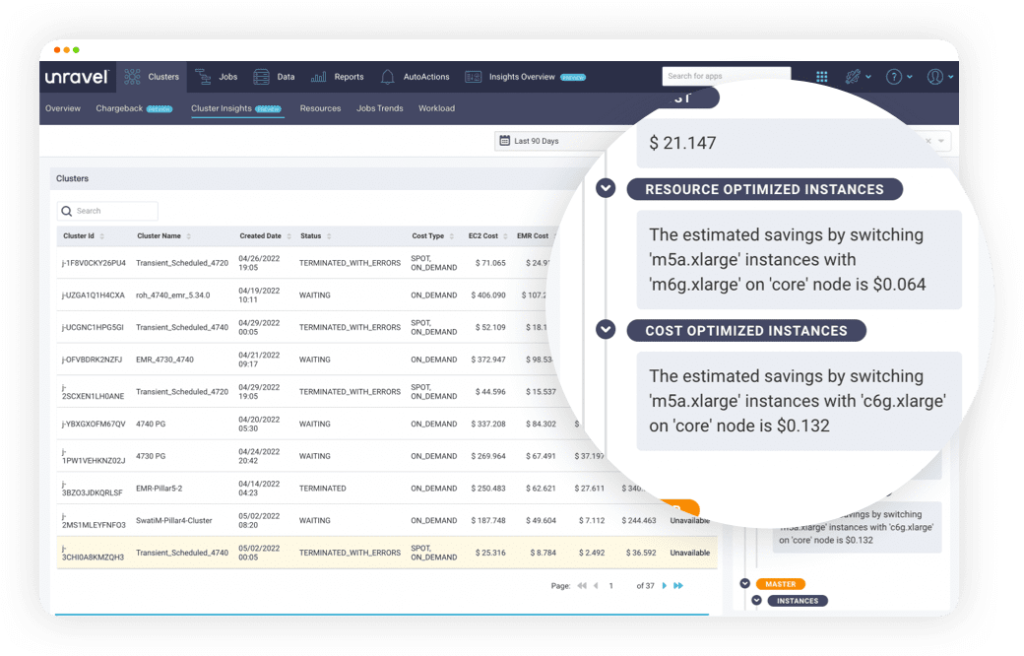Open the apps grid icon
Viewport: 1024px width, 656px height.
pos(822,77)
